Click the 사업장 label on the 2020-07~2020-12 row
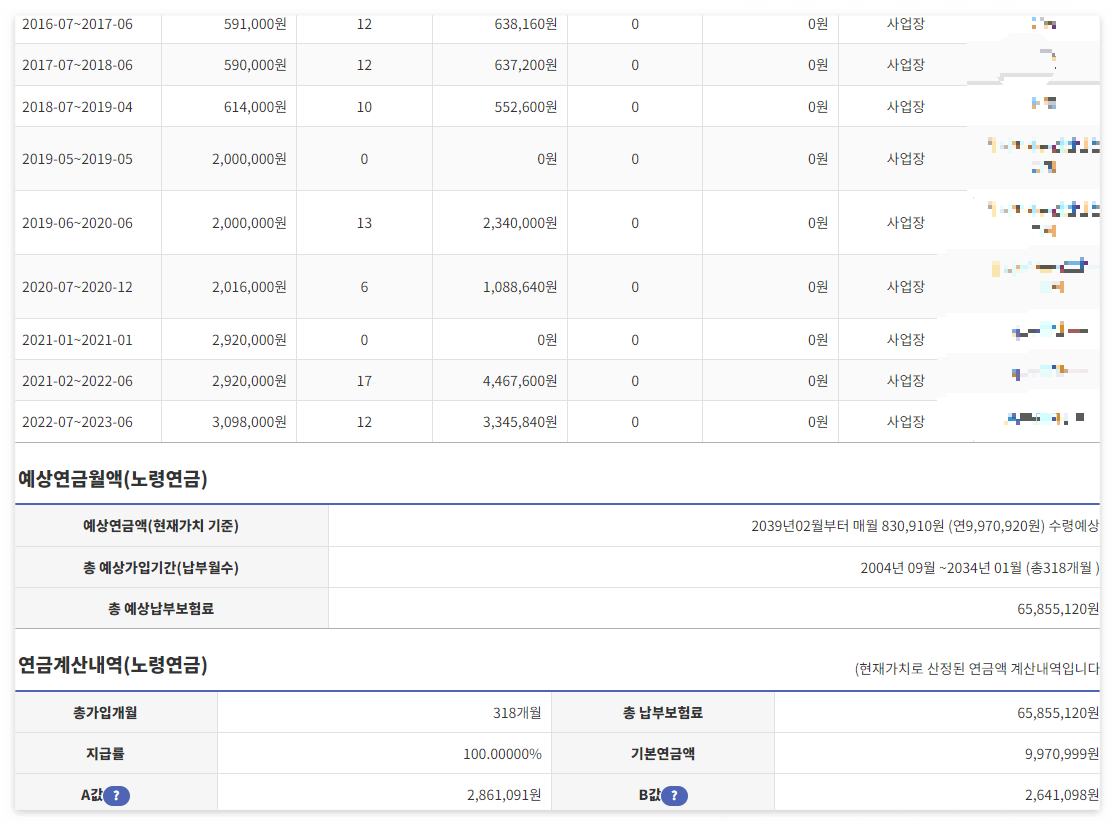This screenshot has height=825, width=1115. coord(902,285)
